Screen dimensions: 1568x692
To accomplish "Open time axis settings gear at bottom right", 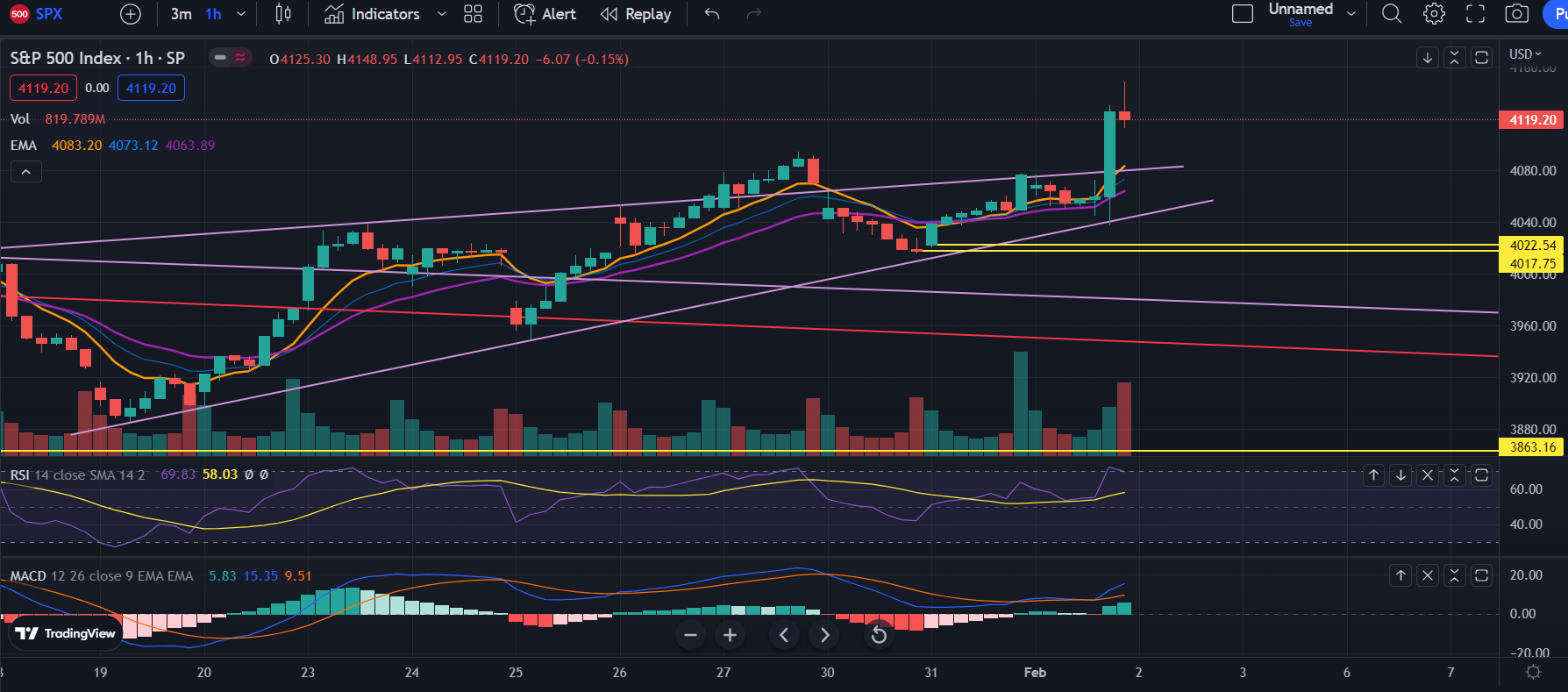I will (x=1533, y=672).
